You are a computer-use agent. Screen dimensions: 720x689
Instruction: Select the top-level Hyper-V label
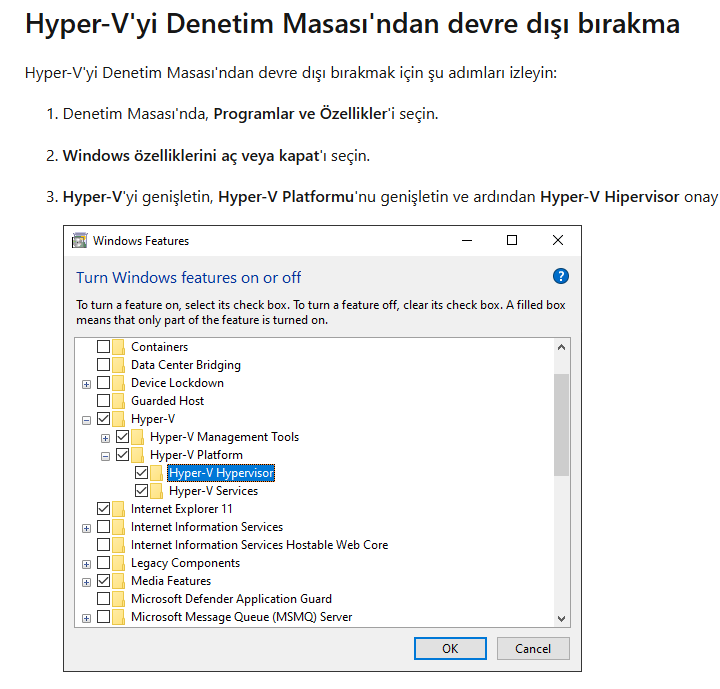(153, 418)
